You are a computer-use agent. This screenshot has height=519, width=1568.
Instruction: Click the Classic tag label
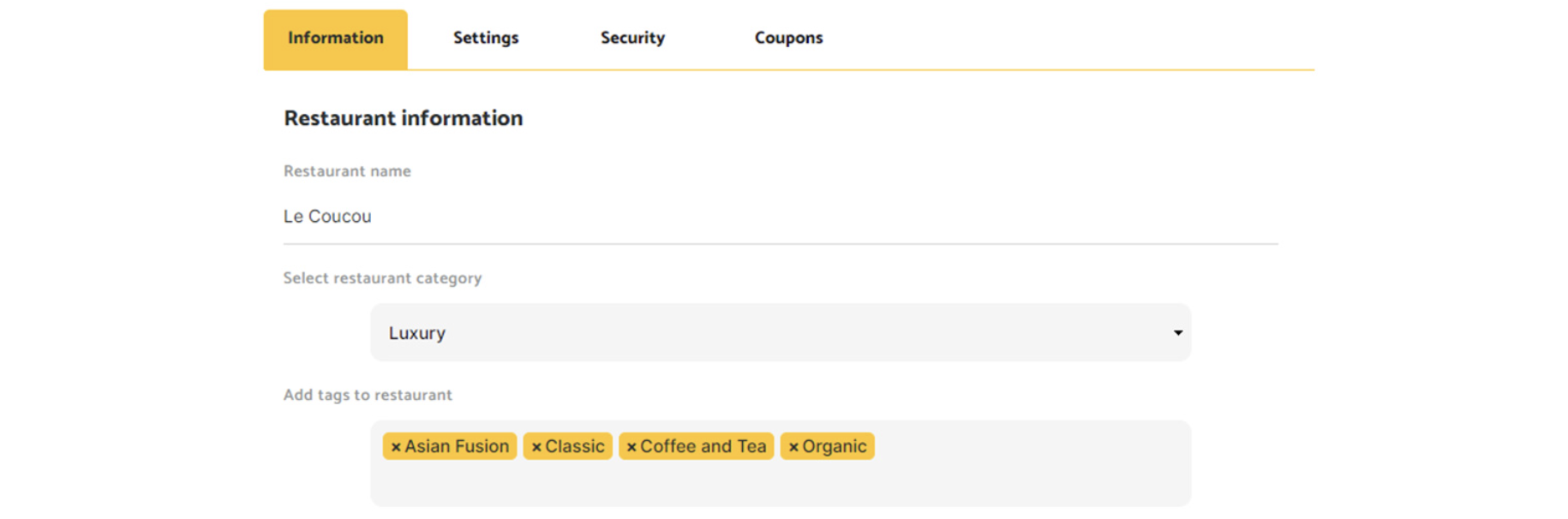(x=575, y=447)
